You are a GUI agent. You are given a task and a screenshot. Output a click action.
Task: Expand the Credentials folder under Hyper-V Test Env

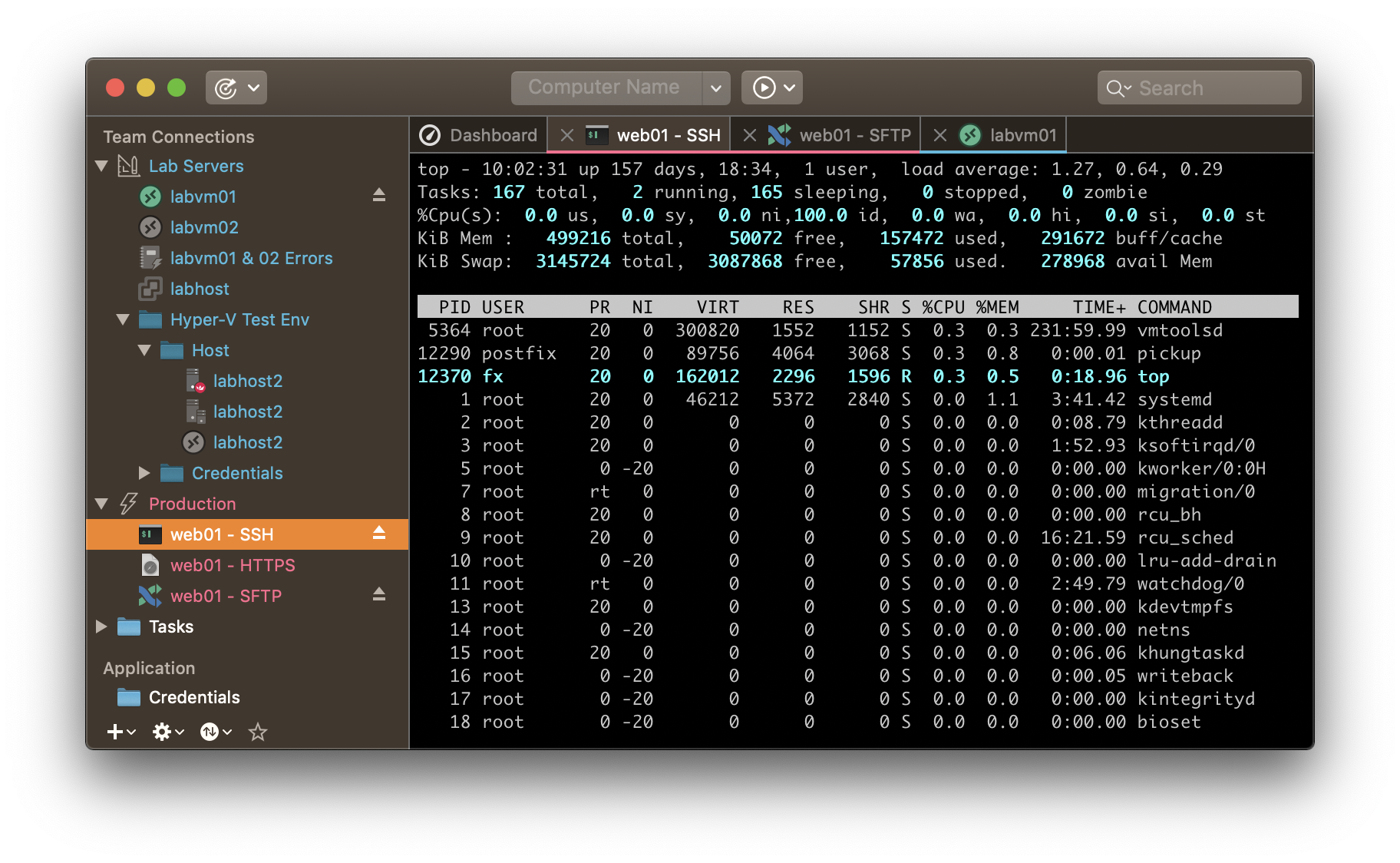point(144,473)
